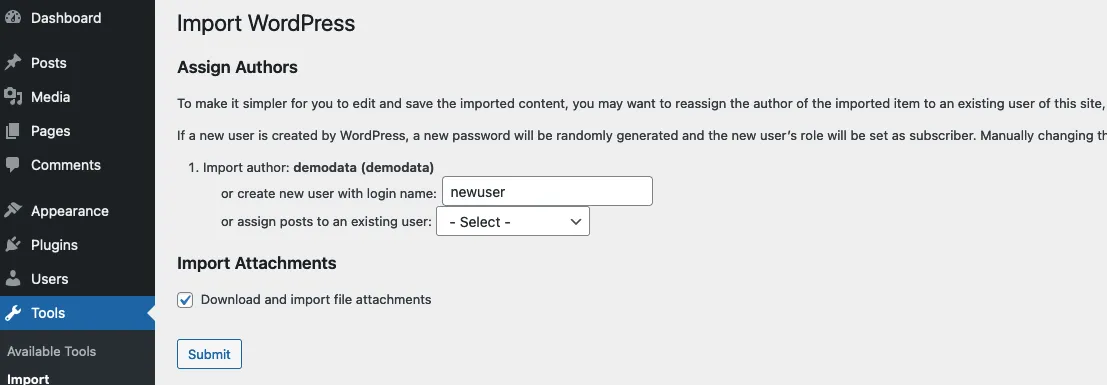Open the Appearance menu label
This screenshot has height=385, width=1107.
pos(70,211)
